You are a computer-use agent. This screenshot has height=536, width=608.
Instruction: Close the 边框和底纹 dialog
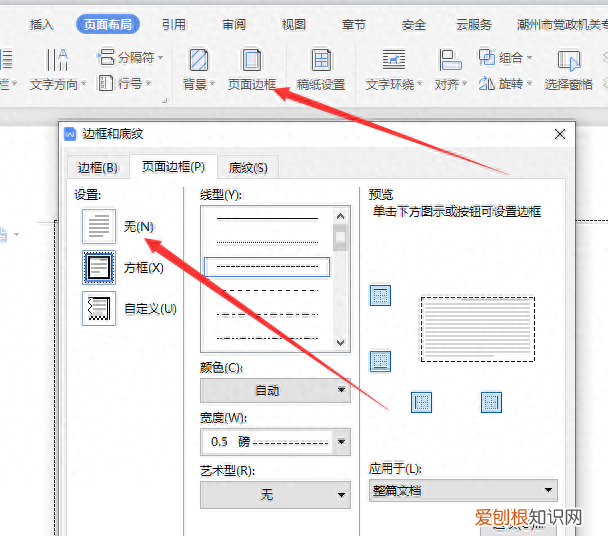tap(560, 134)
